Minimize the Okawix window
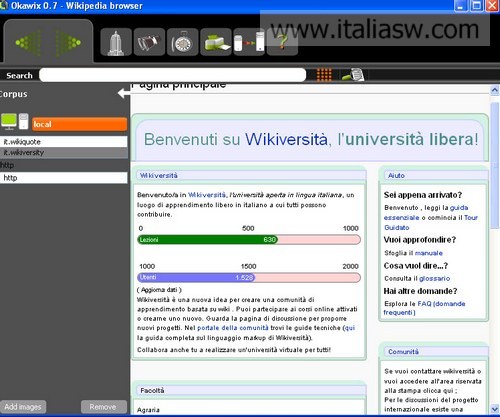This screenshot has width=500, height=417. (x=461, y=6)
